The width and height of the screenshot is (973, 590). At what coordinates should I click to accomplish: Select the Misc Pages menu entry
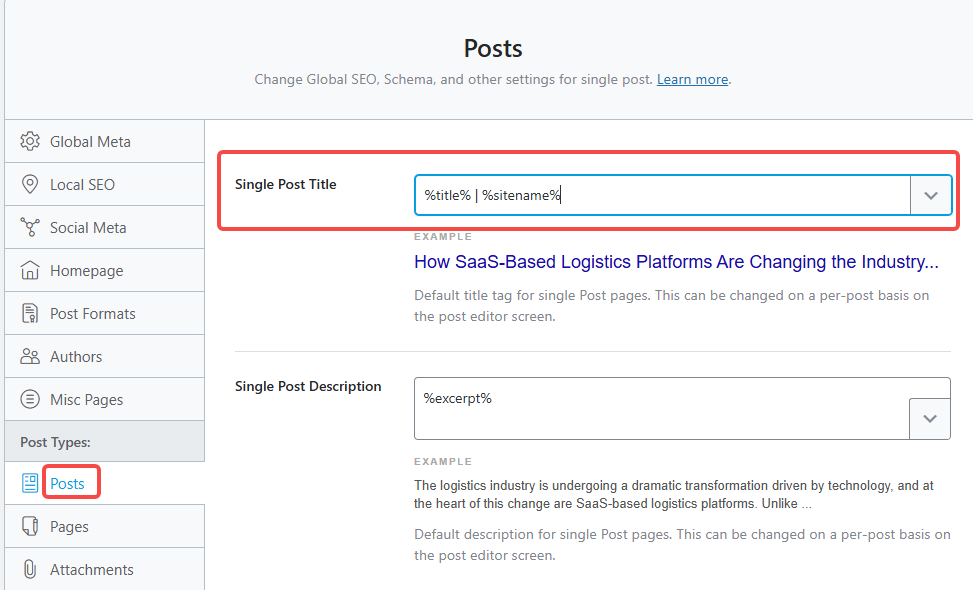86,399
